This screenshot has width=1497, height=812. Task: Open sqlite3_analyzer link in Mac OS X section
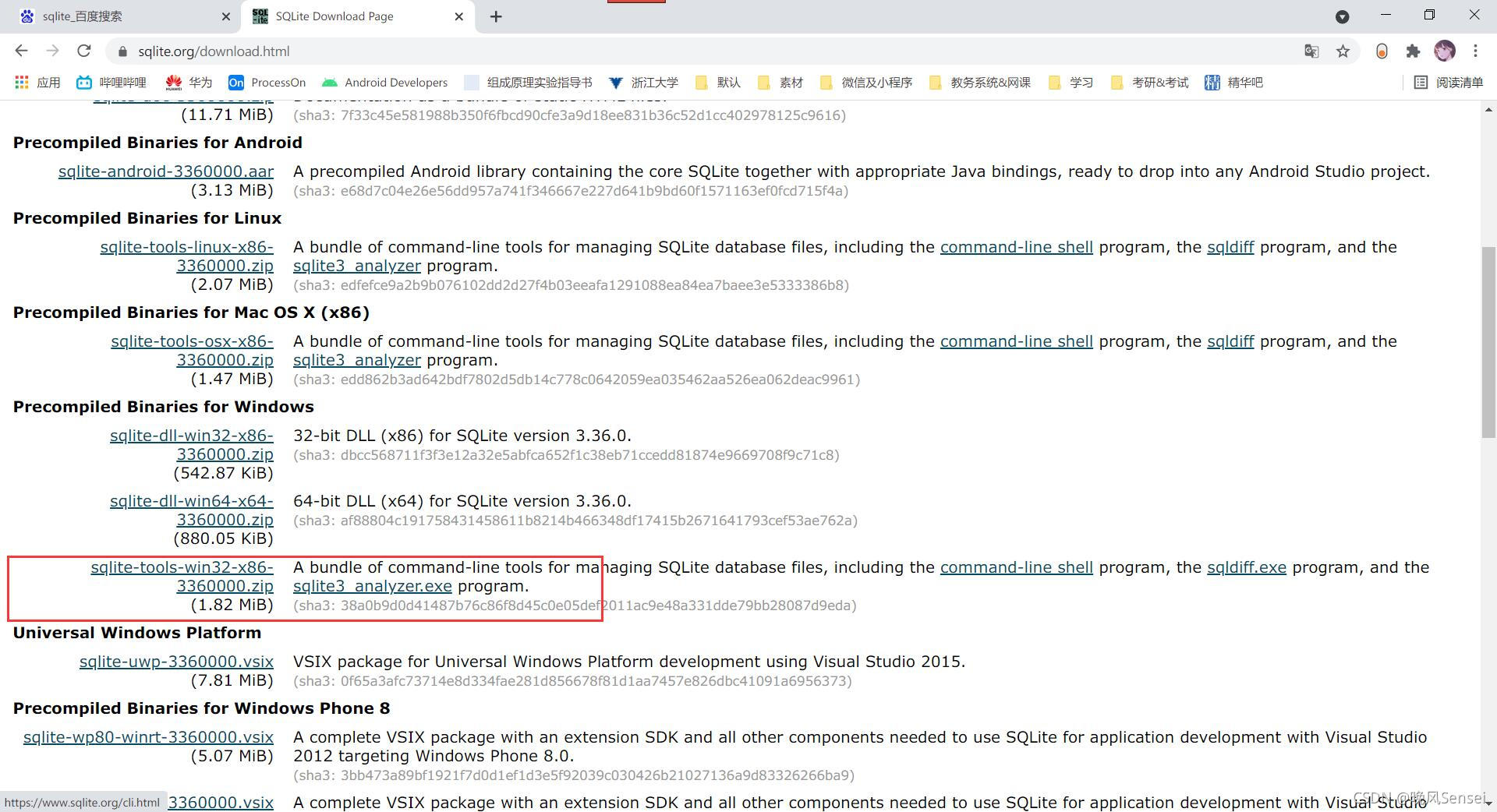pos(357,360)
